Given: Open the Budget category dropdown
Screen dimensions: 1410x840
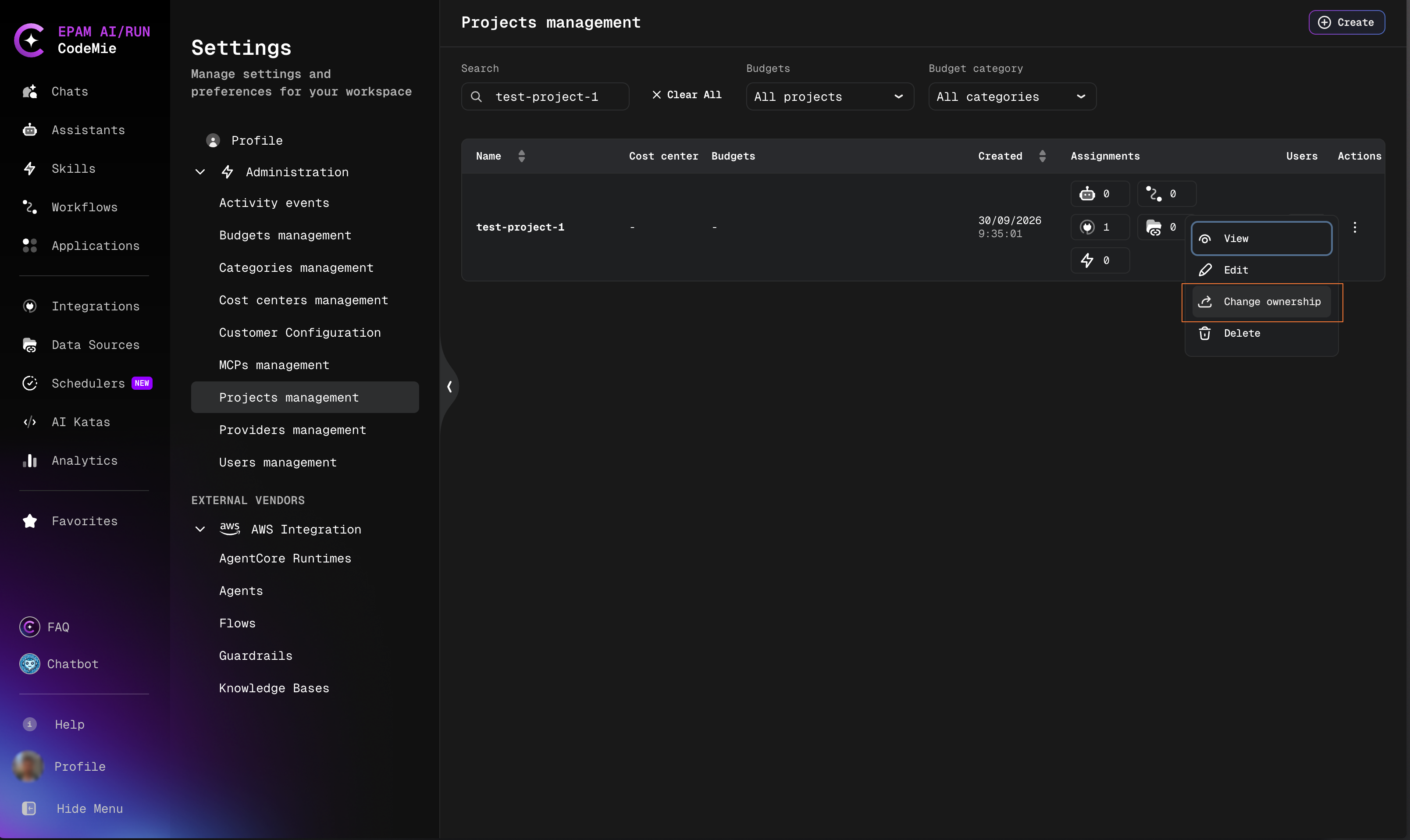Looking at the screenshot, I should click(1012, 97).
